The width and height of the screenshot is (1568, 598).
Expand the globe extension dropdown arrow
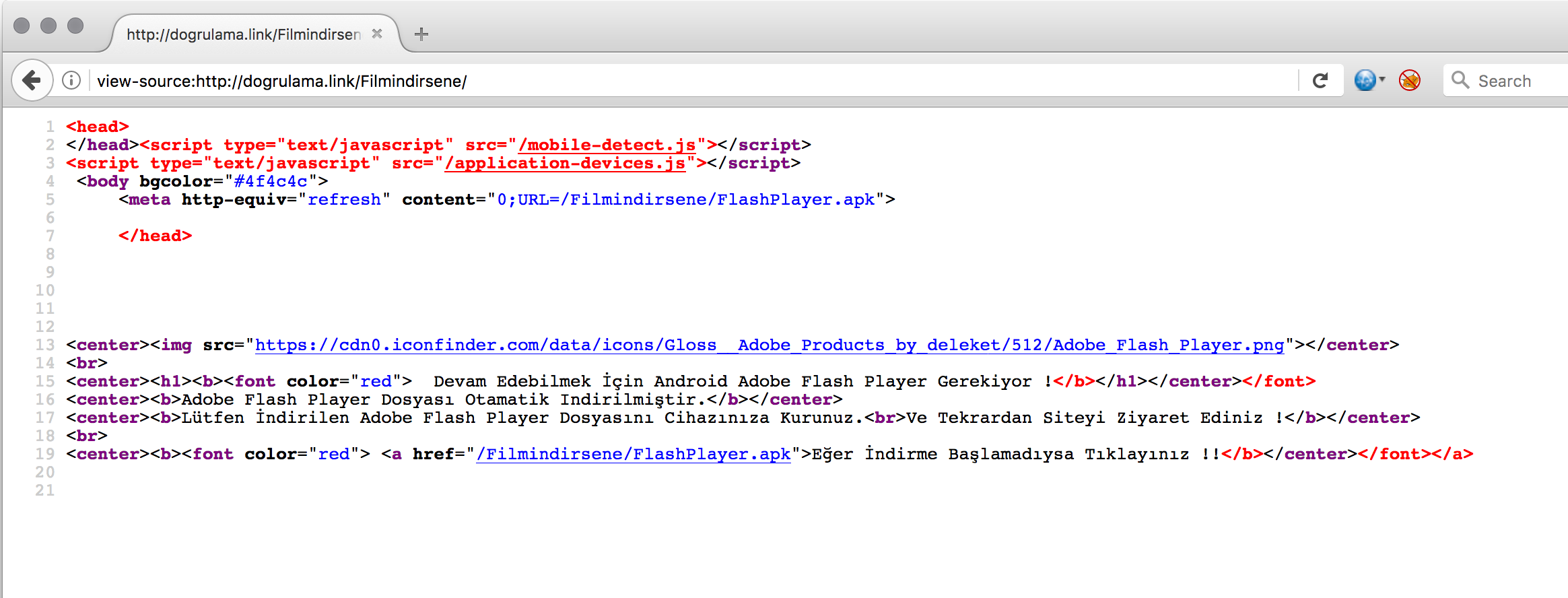tap(1382, 79)
